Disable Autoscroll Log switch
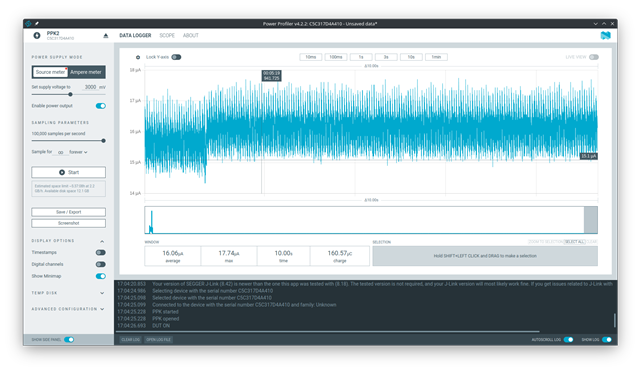 [569, 340]
